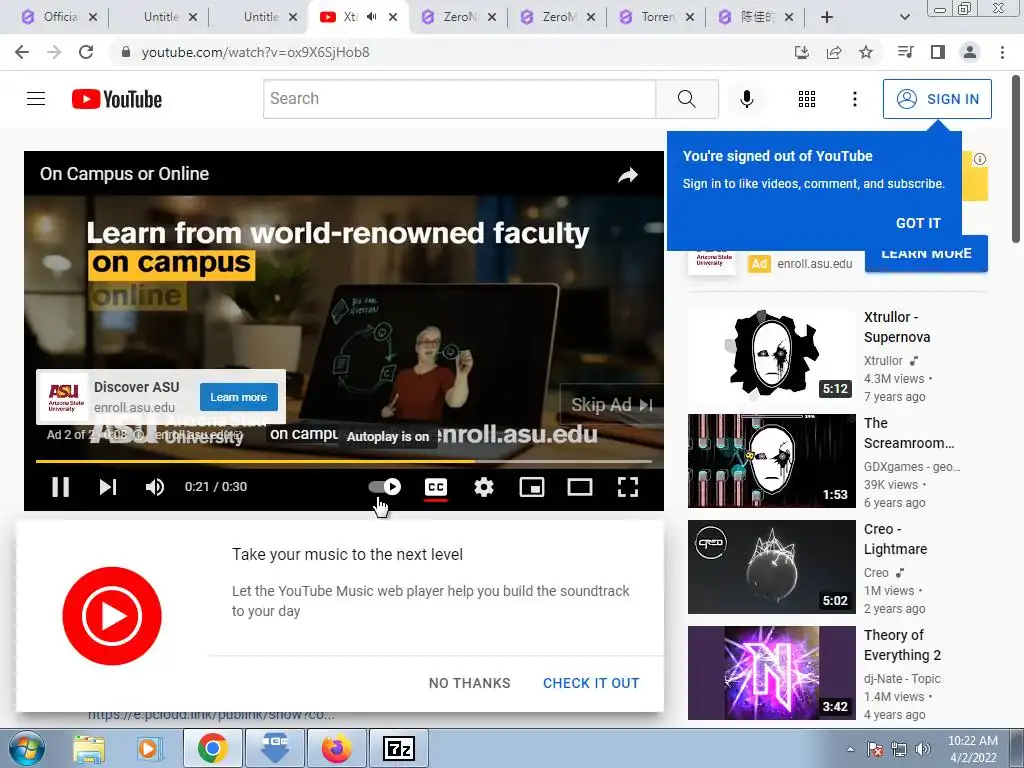Screen dimensions: 1024x768
Task: Click the page vertical scrollbar
Action: tap(1016, 158)
